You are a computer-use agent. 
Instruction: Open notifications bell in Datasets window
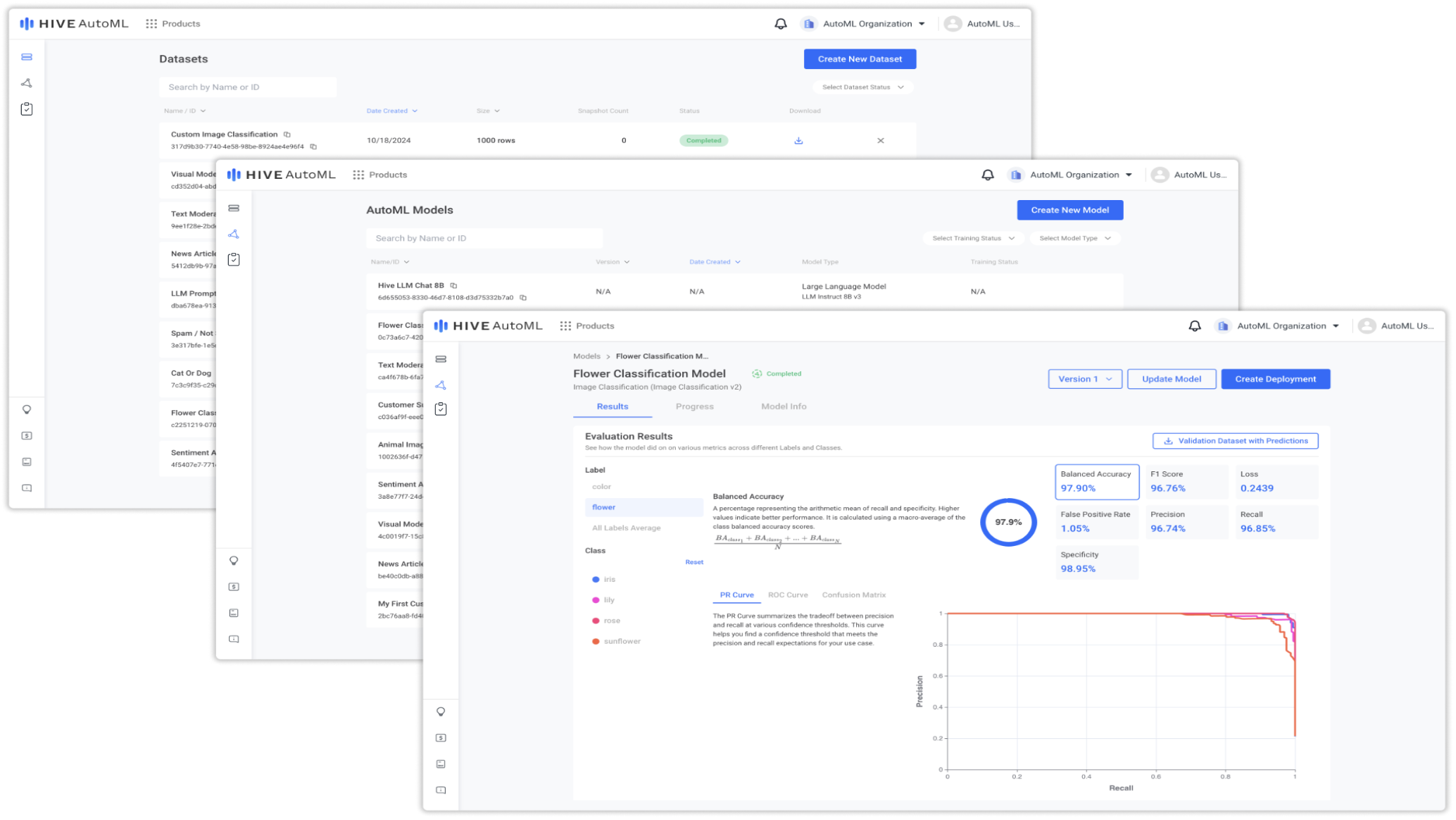click(781, 24)
